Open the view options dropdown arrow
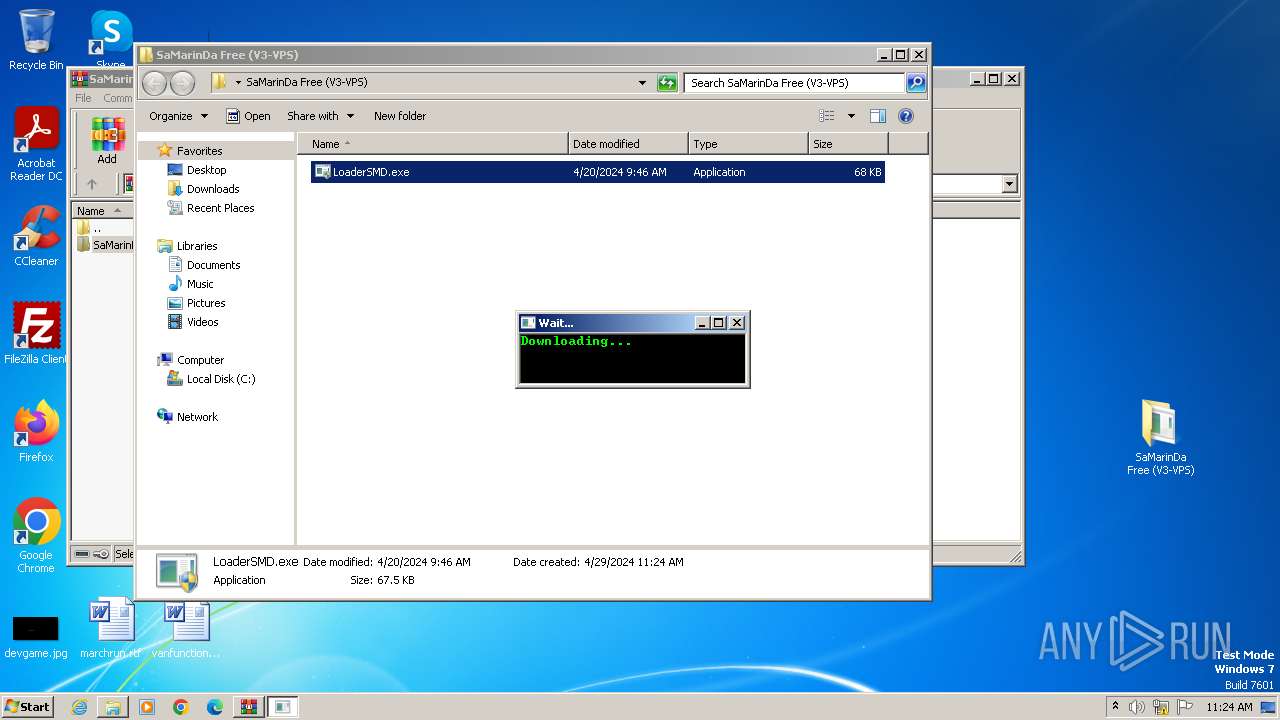The width and height of the screenshot is (1280, 720). click(x=851, y=116)
